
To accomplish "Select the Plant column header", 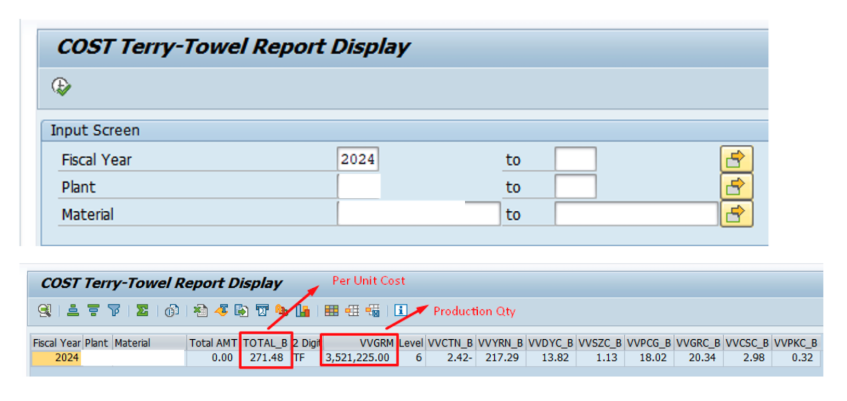I will (x=97, y=343).
